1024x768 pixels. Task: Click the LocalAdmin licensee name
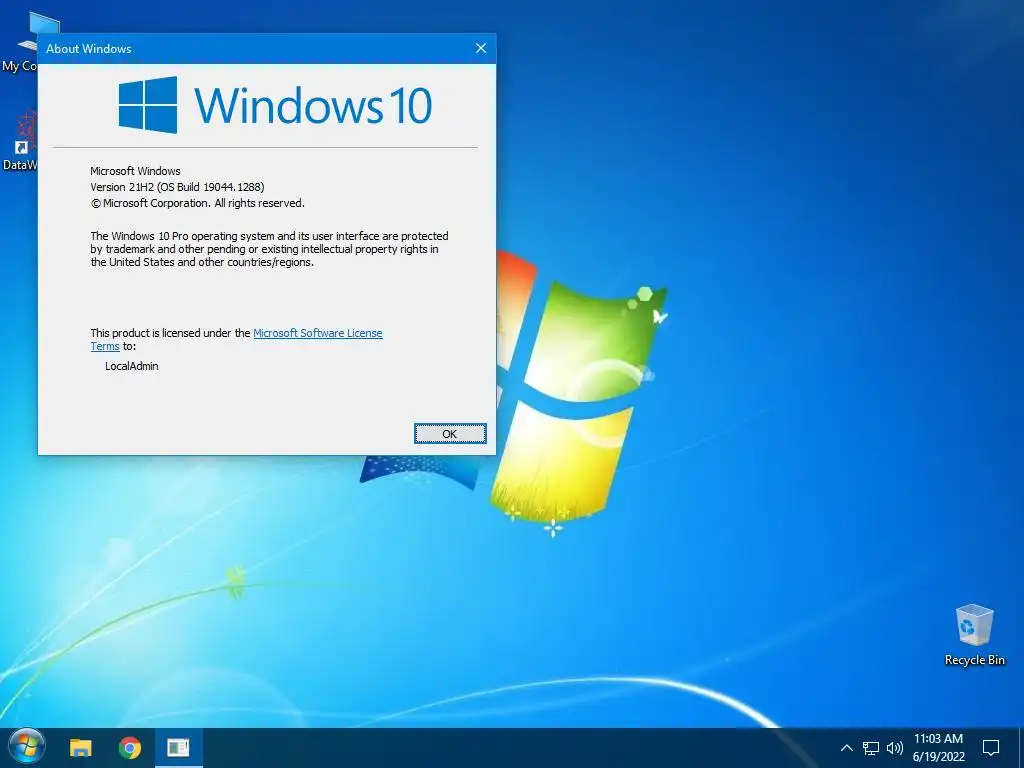132,366
